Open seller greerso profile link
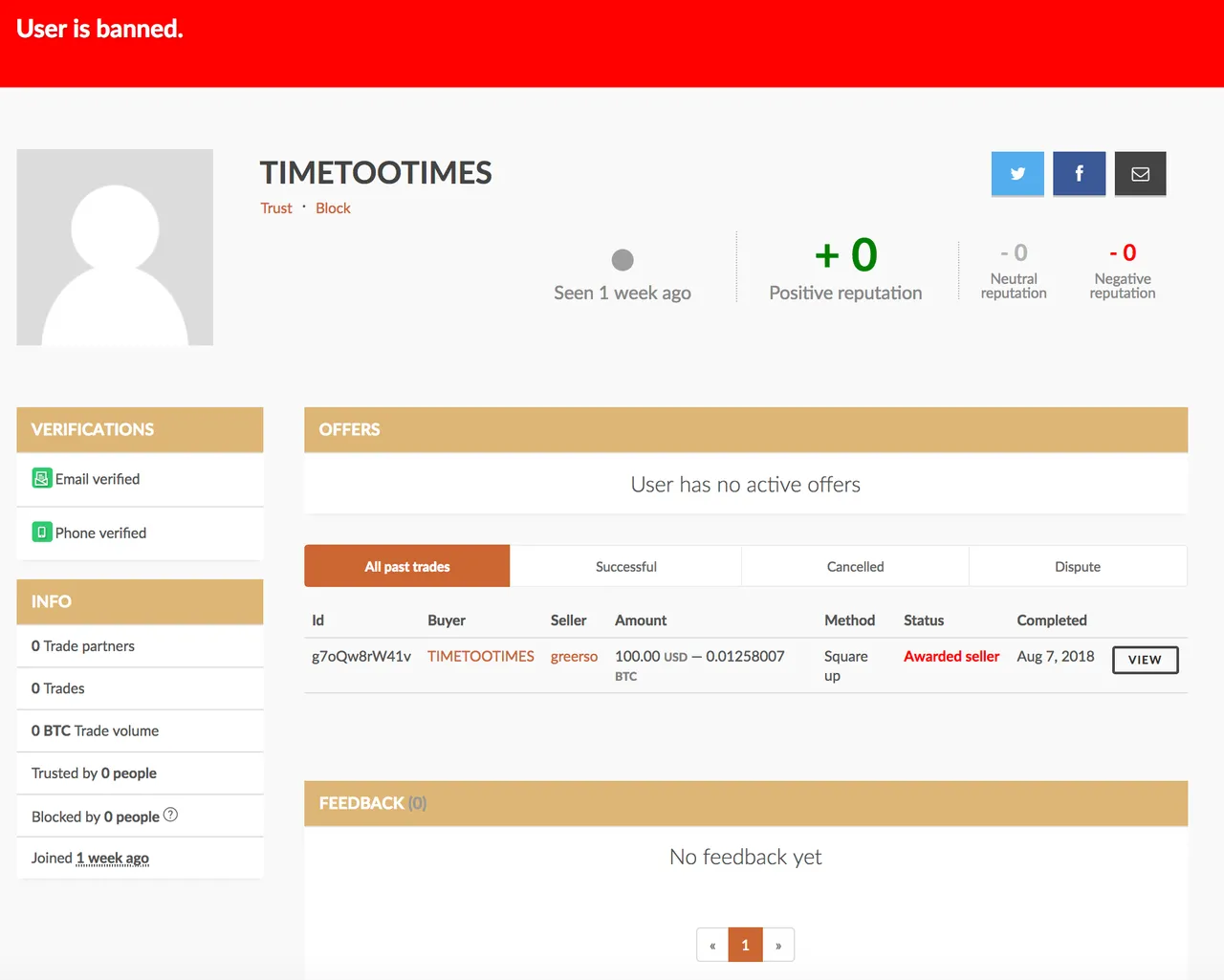 (574, 656)
